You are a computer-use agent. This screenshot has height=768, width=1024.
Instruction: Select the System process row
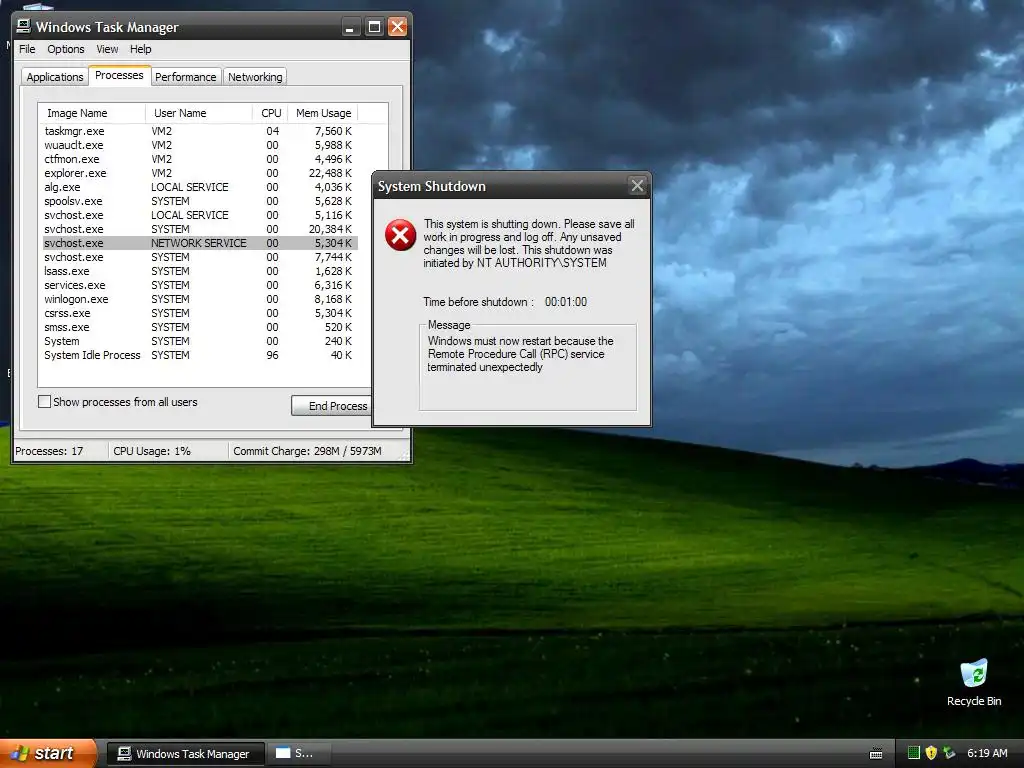199,342
